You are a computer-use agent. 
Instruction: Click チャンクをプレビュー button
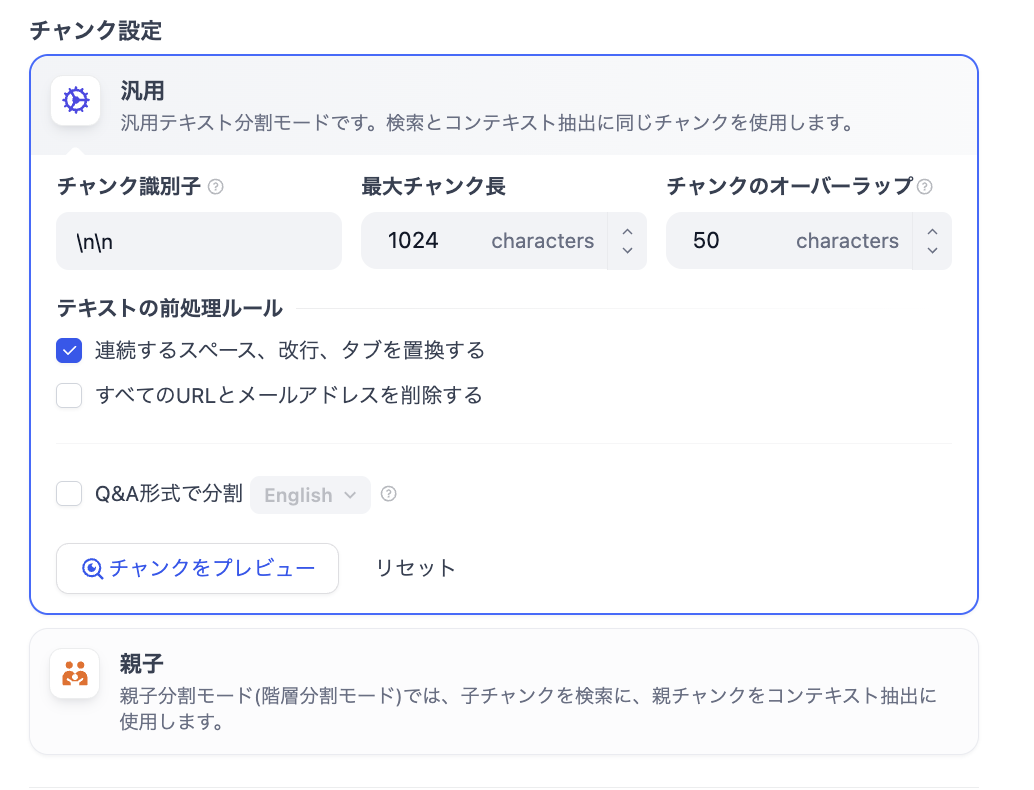197,569
